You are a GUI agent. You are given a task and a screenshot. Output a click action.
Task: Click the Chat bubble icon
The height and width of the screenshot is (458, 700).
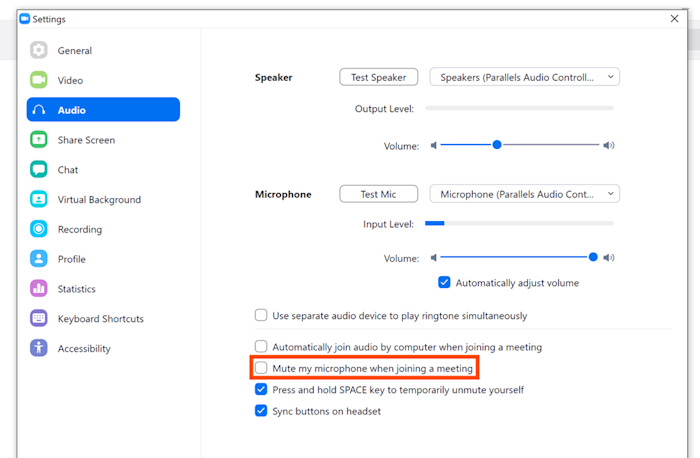[x=39, y=170]
